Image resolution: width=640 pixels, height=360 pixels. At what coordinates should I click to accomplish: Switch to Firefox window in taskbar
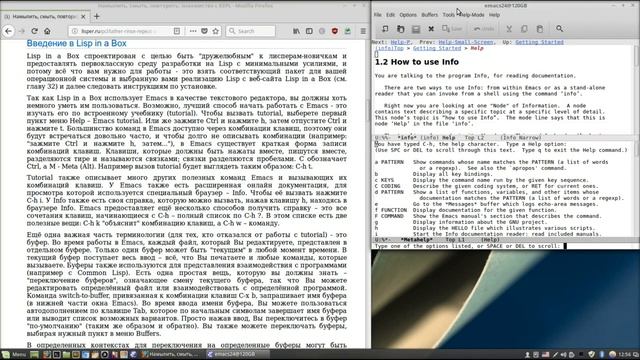coord(170,354)
